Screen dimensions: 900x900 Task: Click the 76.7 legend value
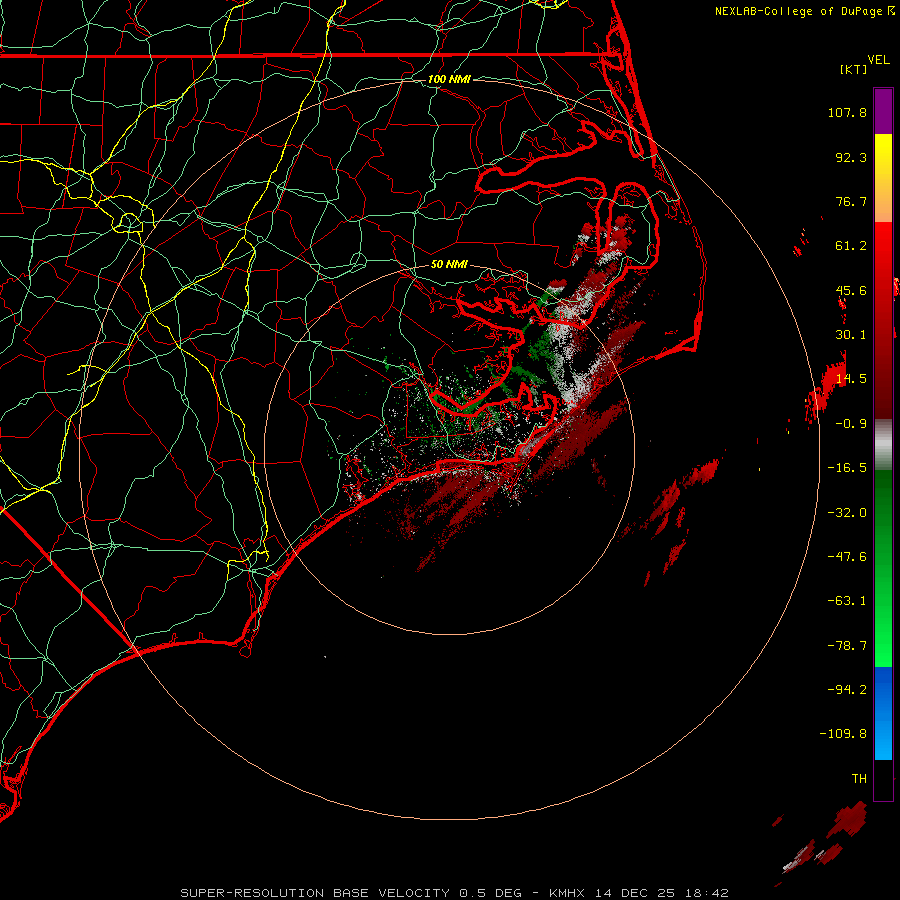pyautogui.click(x=851, y=201)
